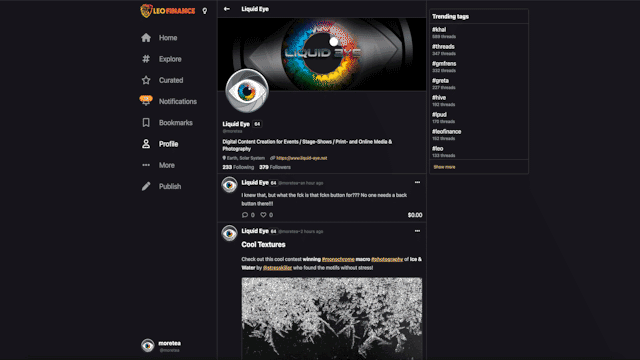Click the #photography hashtag link
Viewport: 640px width, 360px height.
pyautogui.click(x=387, y=259)
